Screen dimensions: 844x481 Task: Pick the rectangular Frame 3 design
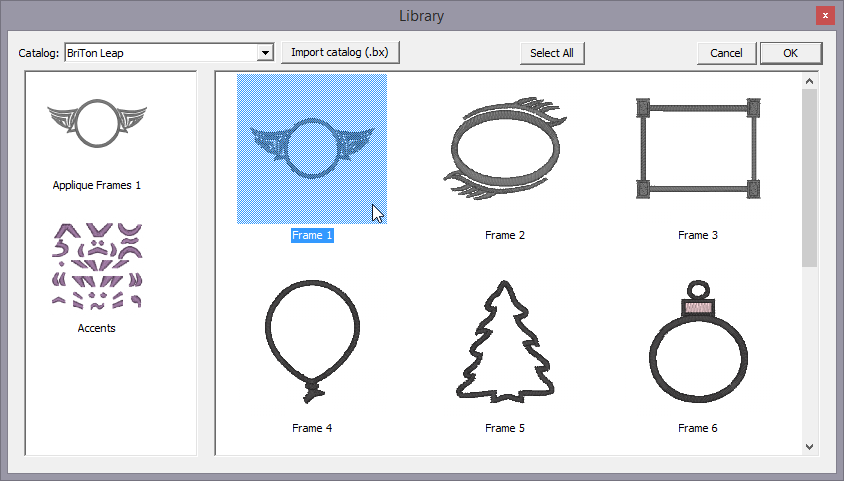[697, 147]
